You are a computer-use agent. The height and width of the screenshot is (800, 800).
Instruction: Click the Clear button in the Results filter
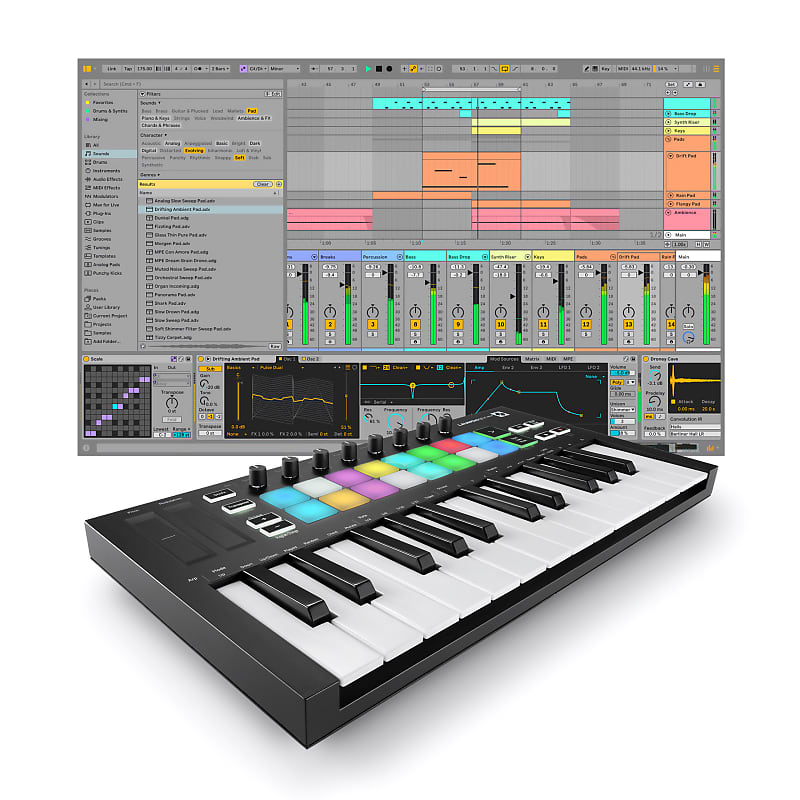coord(264,183)
